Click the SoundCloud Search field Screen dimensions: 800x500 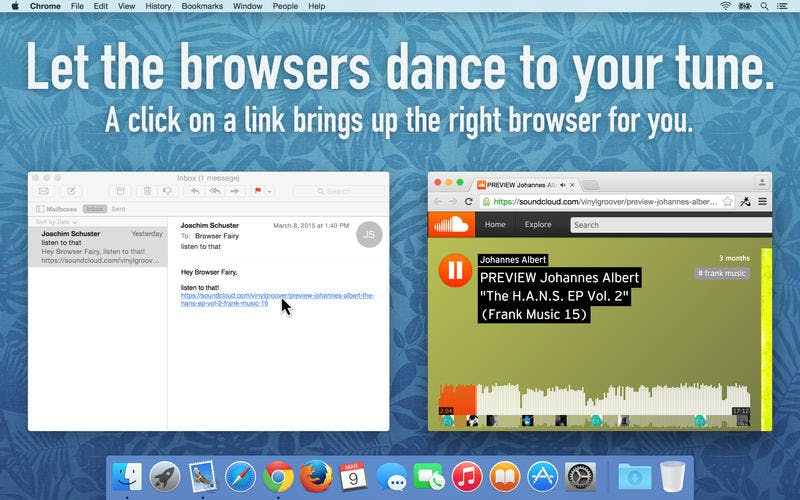coord(671,225)
